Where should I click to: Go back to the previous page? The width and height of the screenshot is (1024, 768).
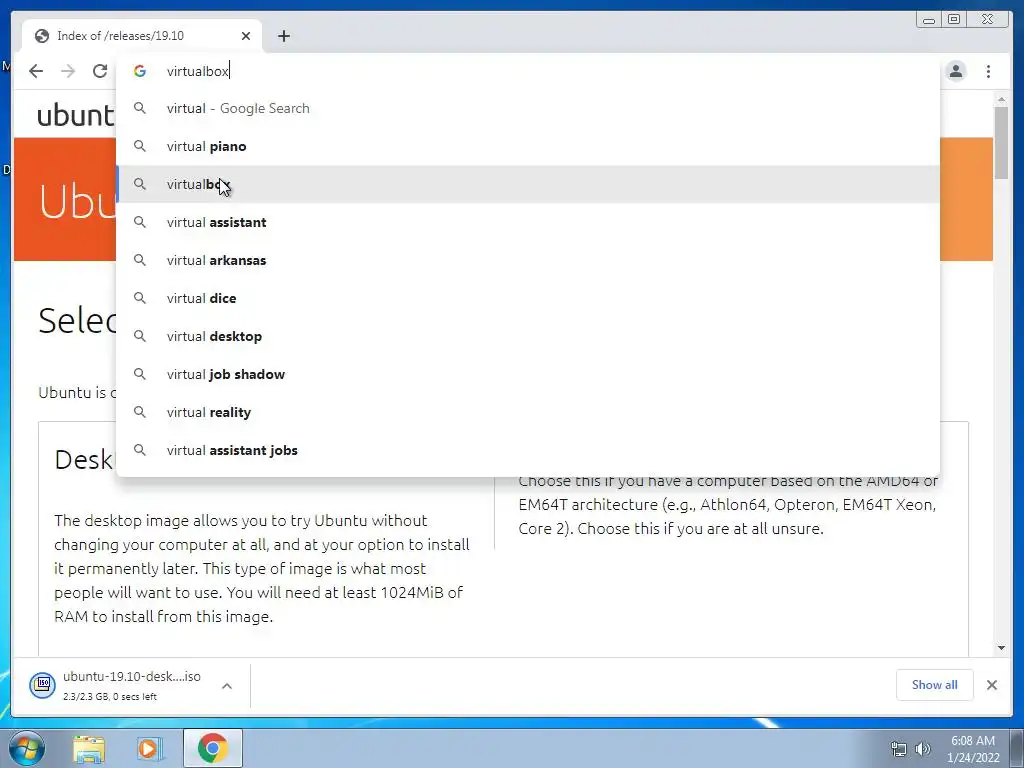coord(36,71)
